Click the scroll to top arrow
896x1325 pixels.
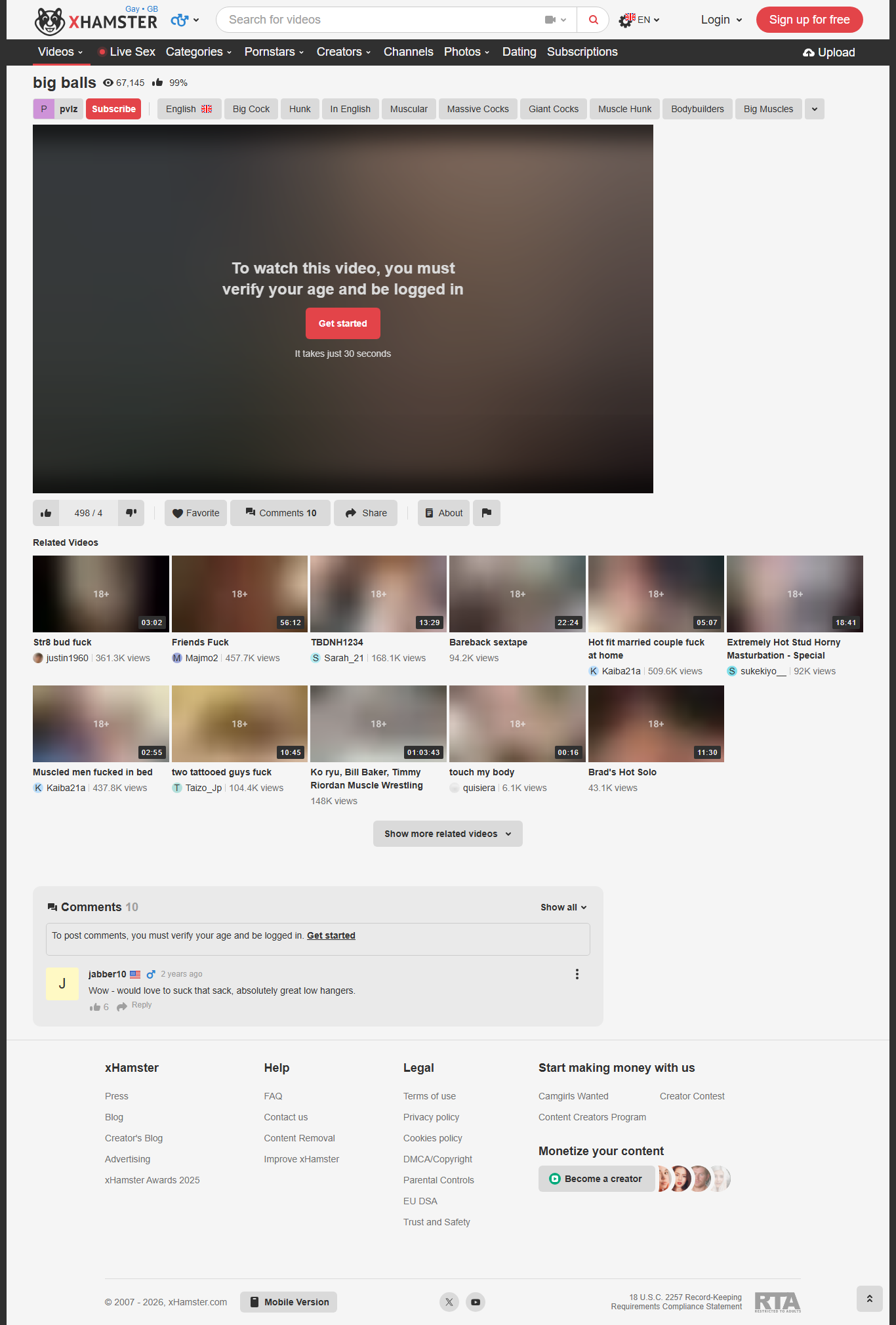pyautogui.click(x=870, y=1299)
